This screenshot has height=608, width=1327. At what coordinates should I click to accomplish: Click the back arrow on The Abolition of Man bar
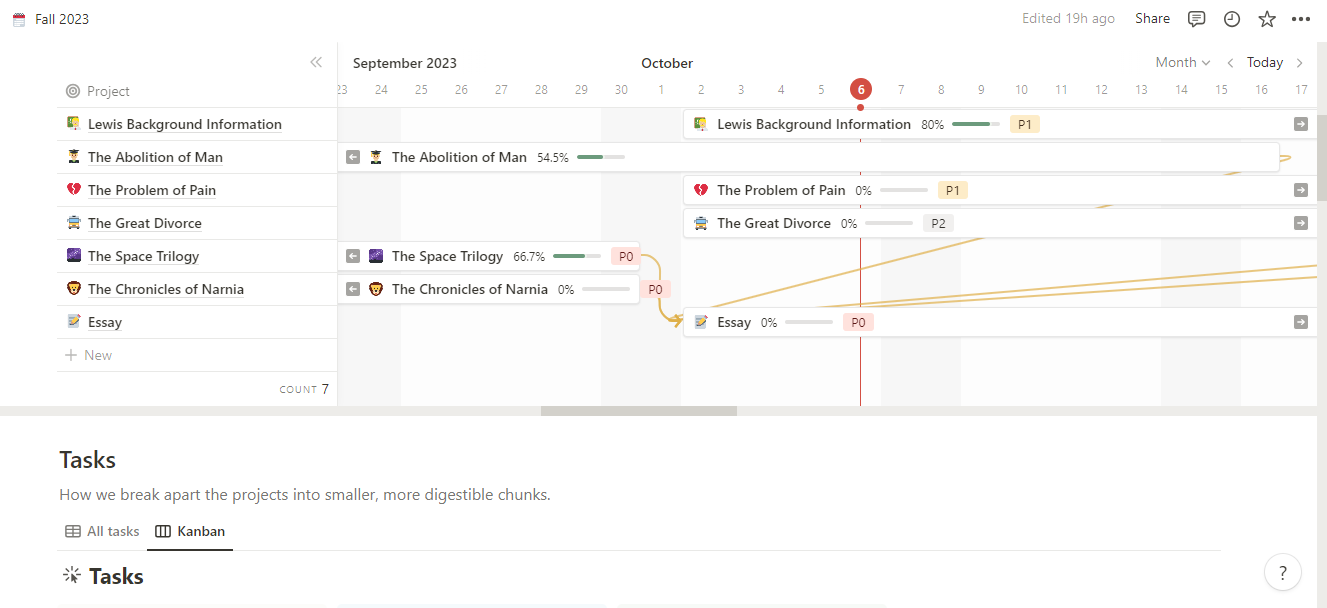353,157
